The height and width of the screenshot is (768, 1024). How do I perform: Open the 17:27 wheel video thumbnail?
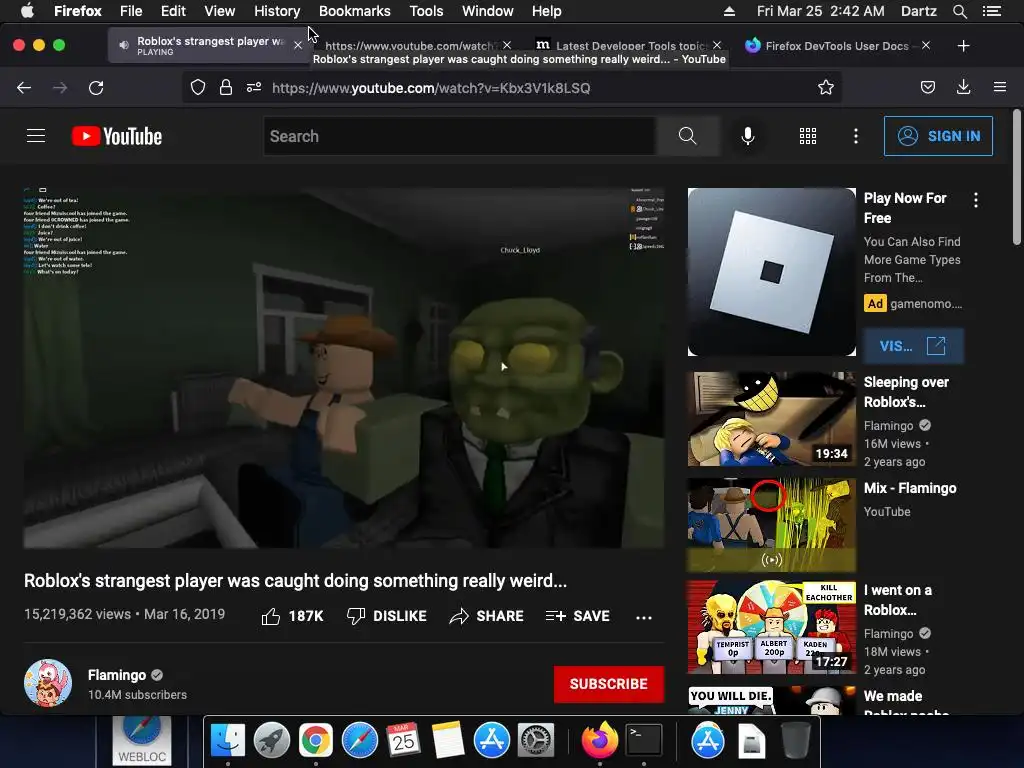771,627
